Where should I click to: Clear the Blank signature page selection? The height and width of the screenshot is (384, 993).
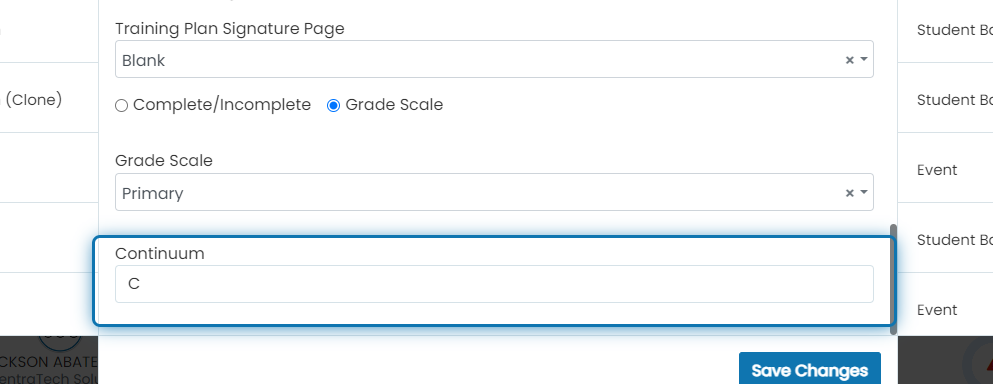pos(849,60)
